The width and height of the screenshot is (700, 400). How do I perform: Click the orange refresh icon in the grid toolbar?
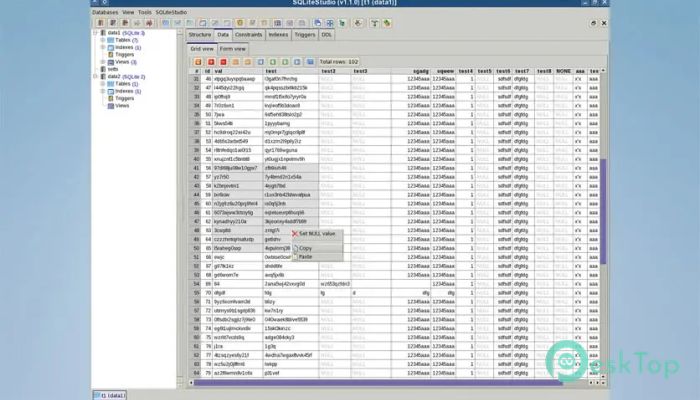click(198, 62)
